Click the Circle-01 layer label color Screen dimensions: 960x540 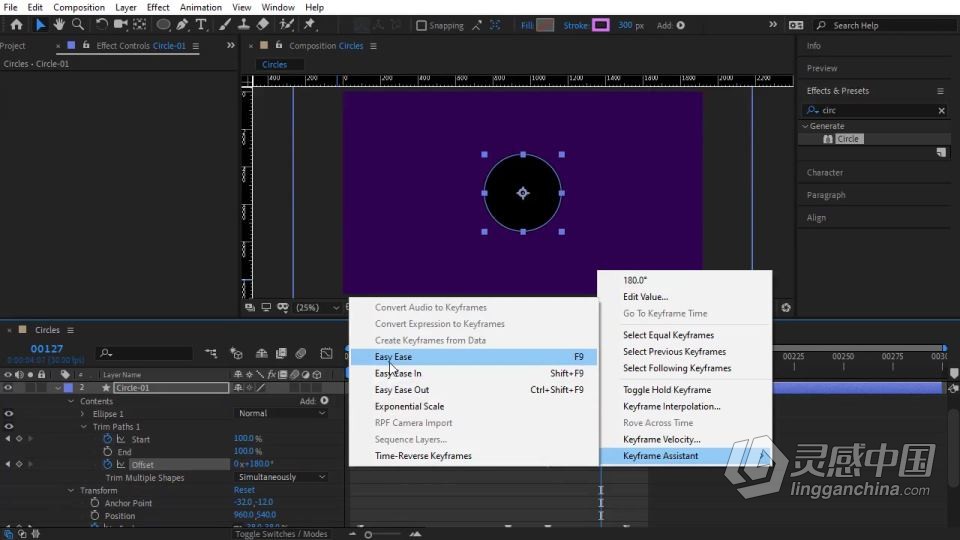(69, 388)
